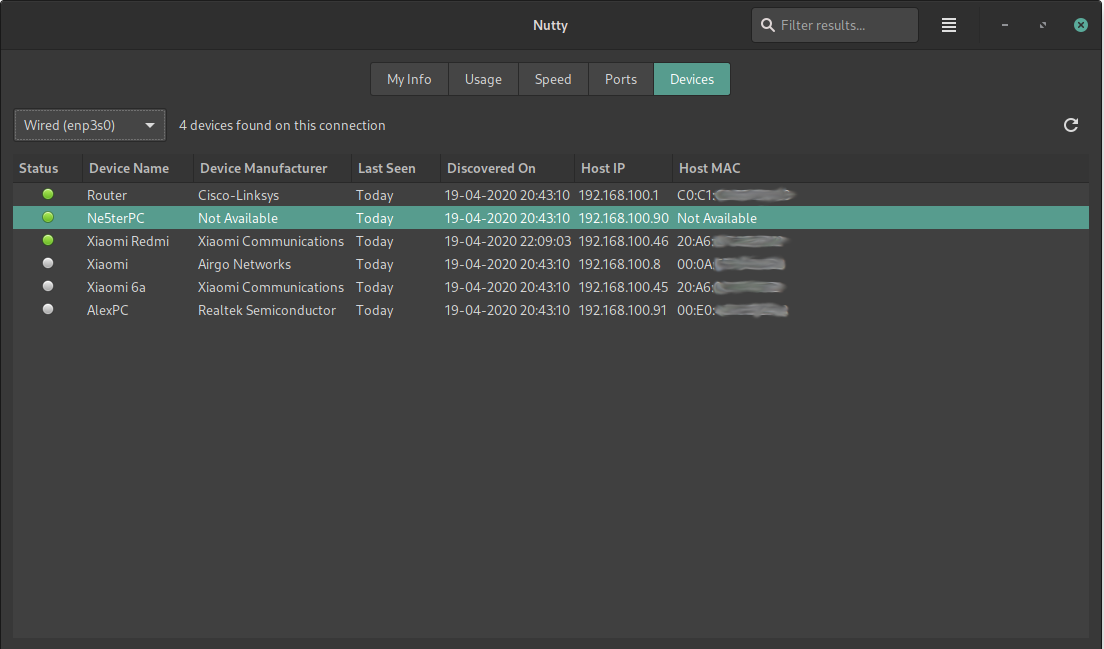Open the hamburger menu in header
Image resolution: width=1104 pixels, height=649 pixels.
pos(949,25)
